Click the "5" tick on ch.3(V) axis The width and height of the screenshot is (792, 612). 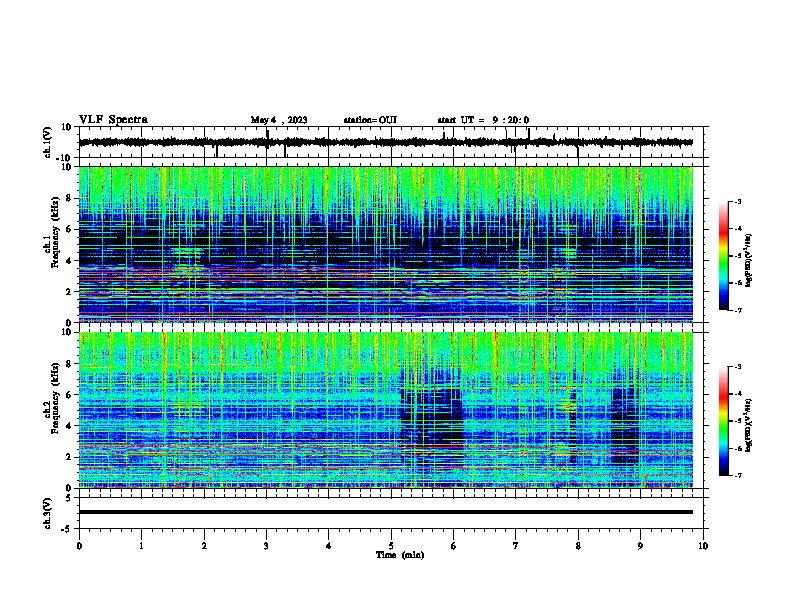point(69,498)
